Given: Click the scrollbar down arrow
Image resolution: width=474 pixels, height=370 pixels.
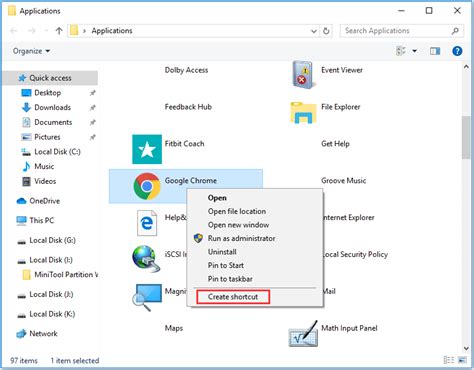Looking at the screenshot, I should pos(466,348).
